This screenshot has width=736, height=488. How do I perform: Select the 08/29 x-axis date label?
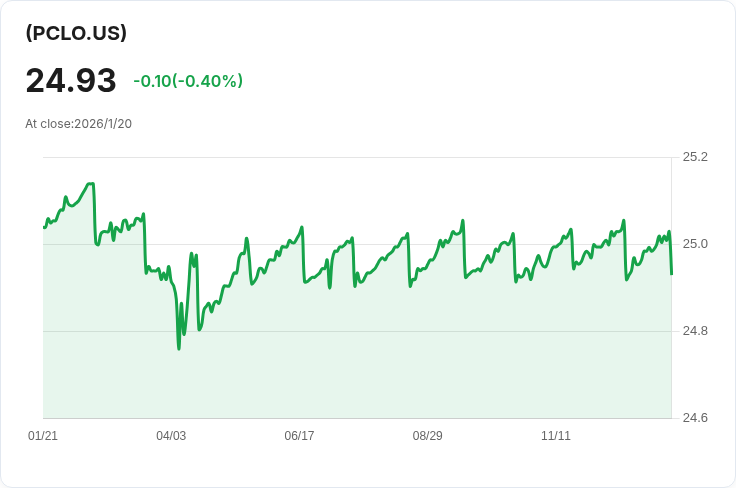[427, 436]
